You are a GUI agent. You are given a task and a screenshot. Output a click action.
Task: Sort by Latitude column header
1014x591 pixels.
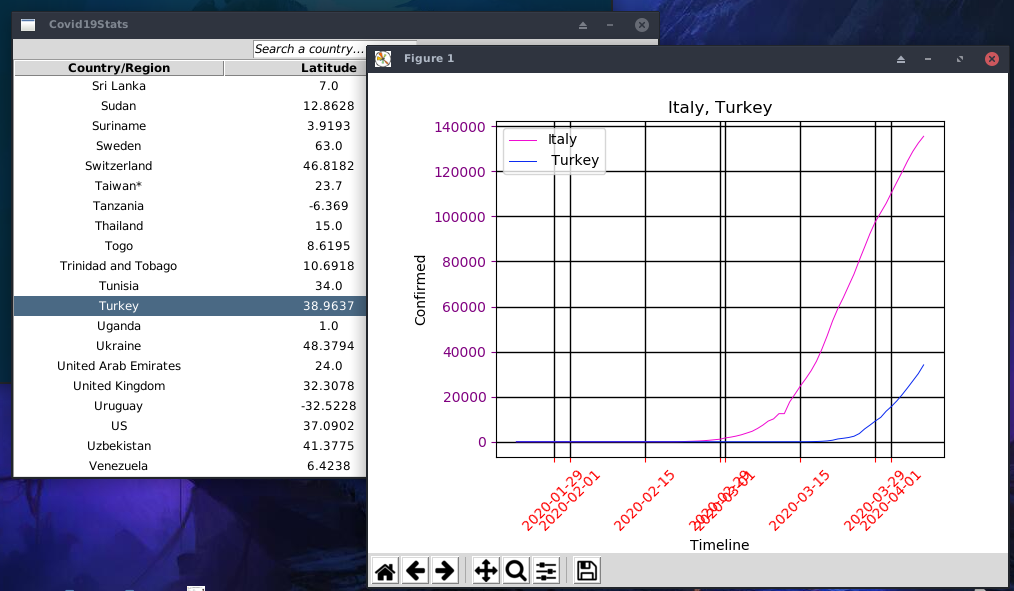(328, 68)
